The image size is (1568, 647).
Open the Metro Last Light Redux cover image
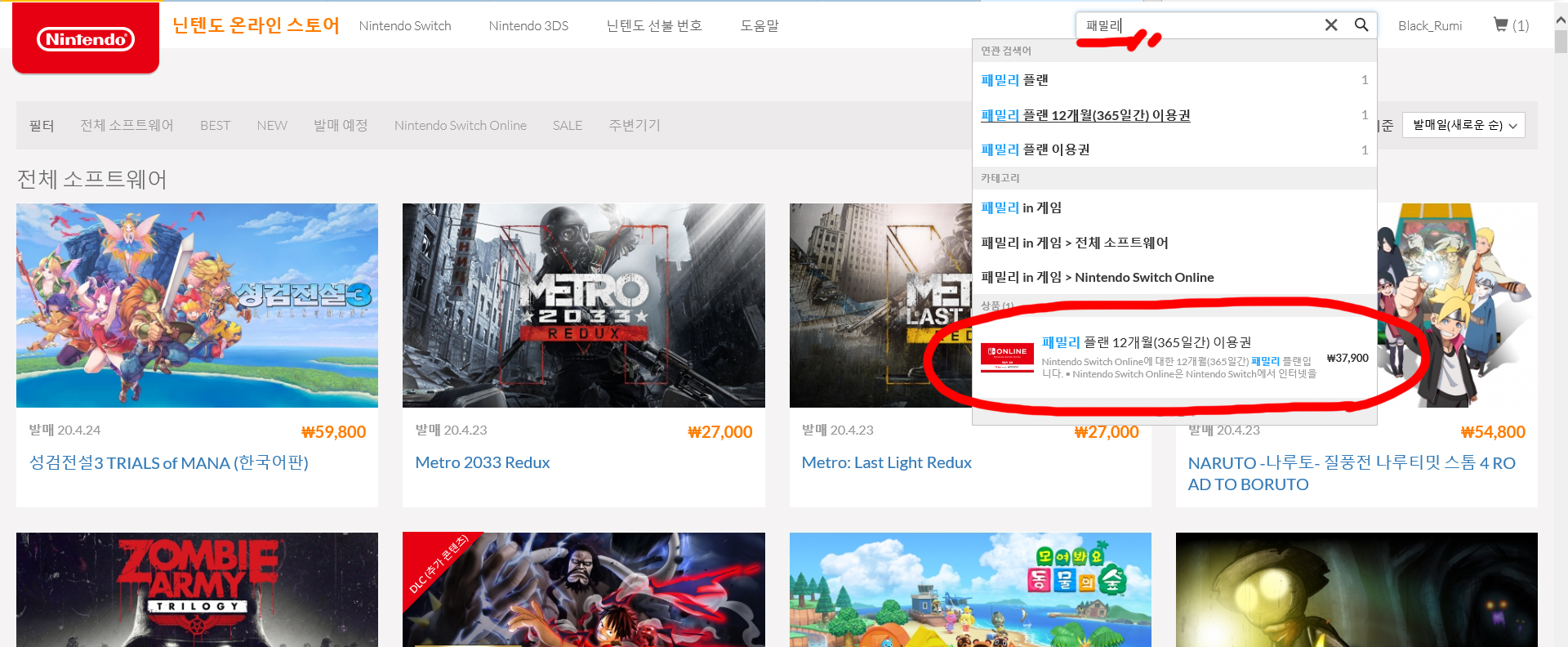[880, 306]
